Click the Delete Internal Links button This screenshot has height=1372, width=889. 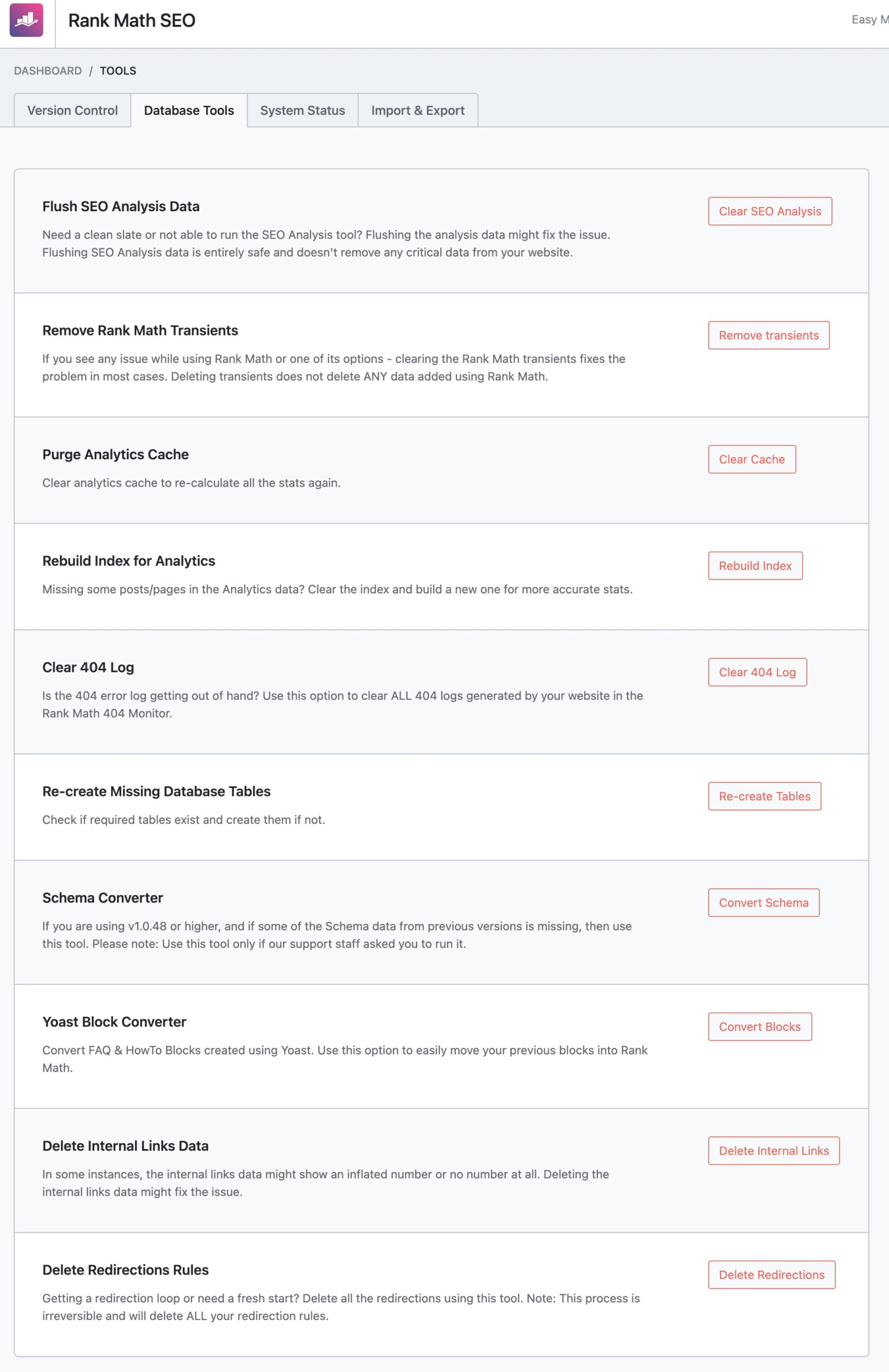774,1151
